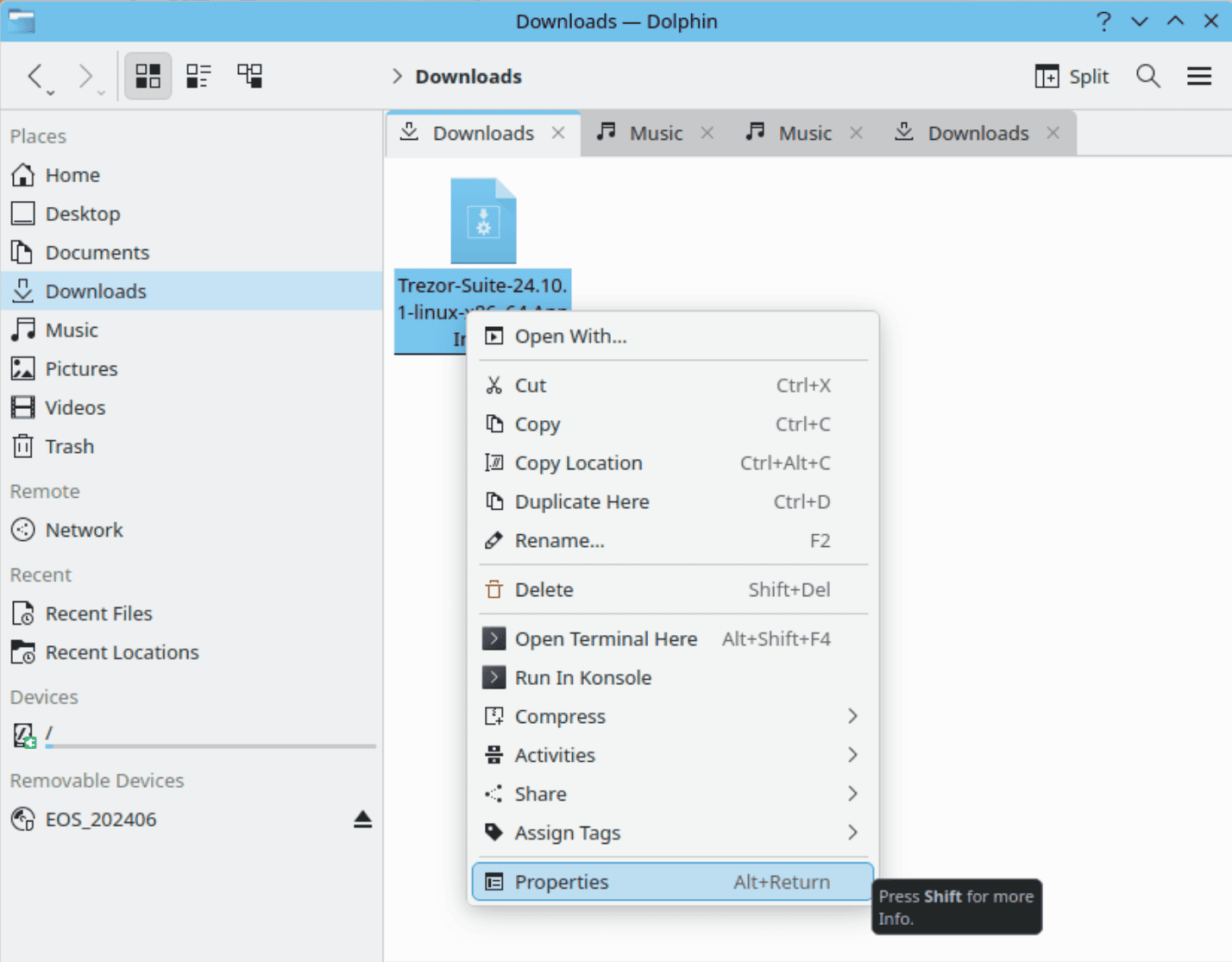
Task: Go back with the back arrow
Action: (x=35, y=76)
